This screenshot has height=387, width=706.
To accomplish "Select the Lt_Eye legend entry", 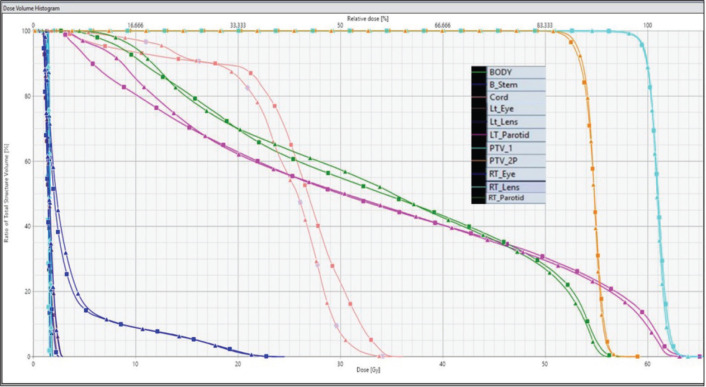I will click(516, 109).
